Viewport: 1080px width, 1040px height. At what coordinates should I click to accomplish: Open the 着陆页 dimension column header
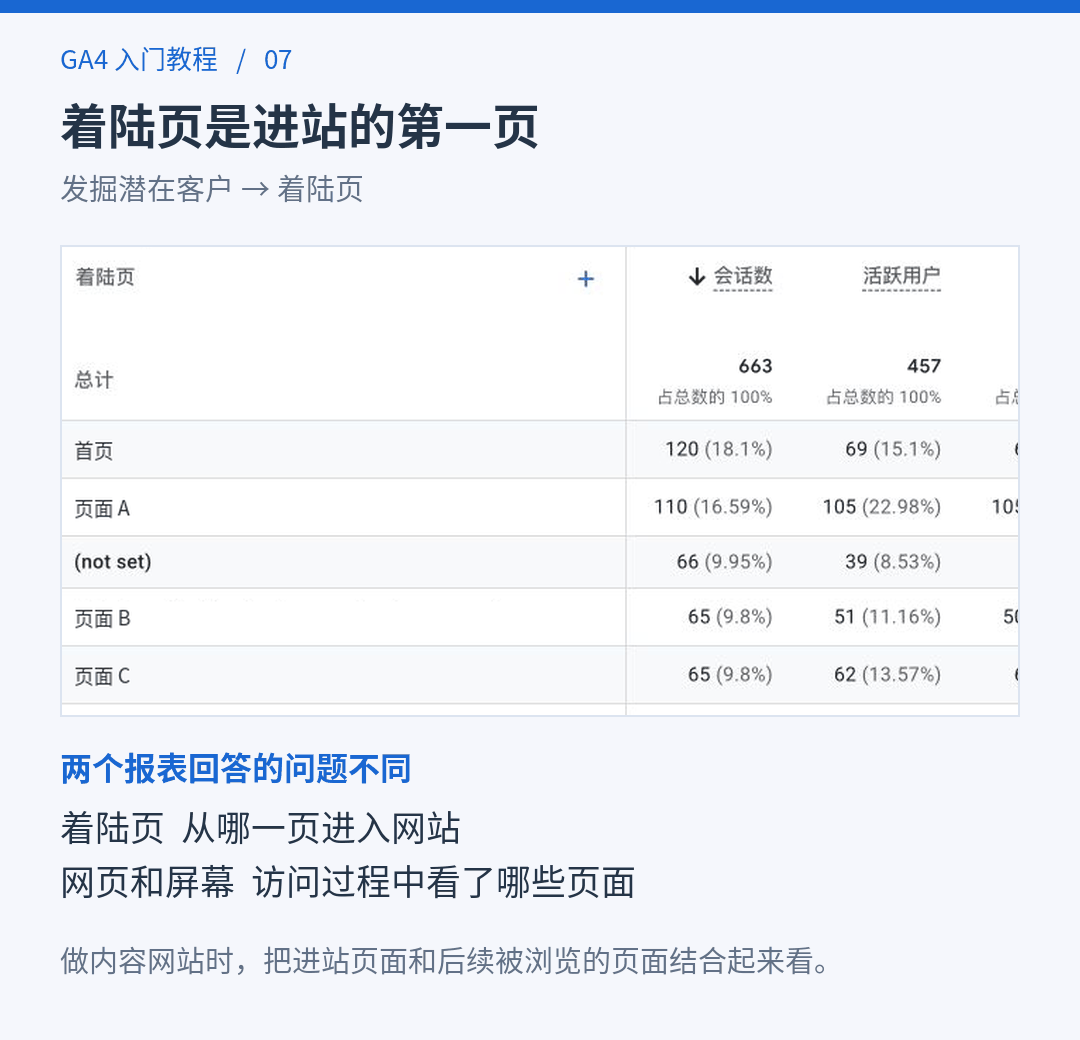point(105,277)
